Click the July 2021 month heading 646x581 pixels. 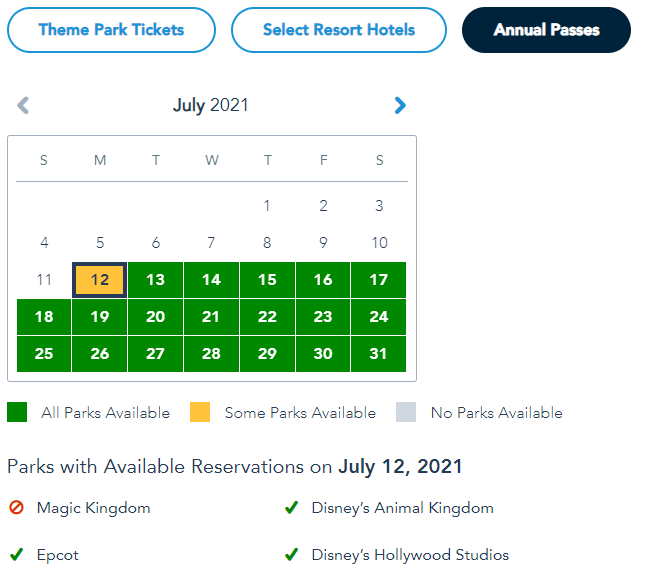click(x=211, y=105)
